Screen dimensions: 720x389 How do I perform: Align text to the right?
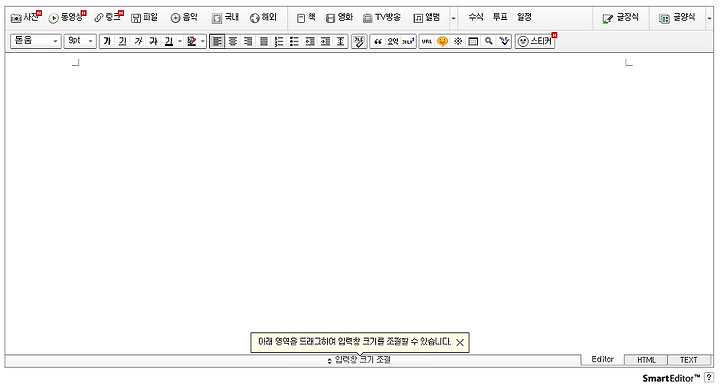(x=248, y=41)
